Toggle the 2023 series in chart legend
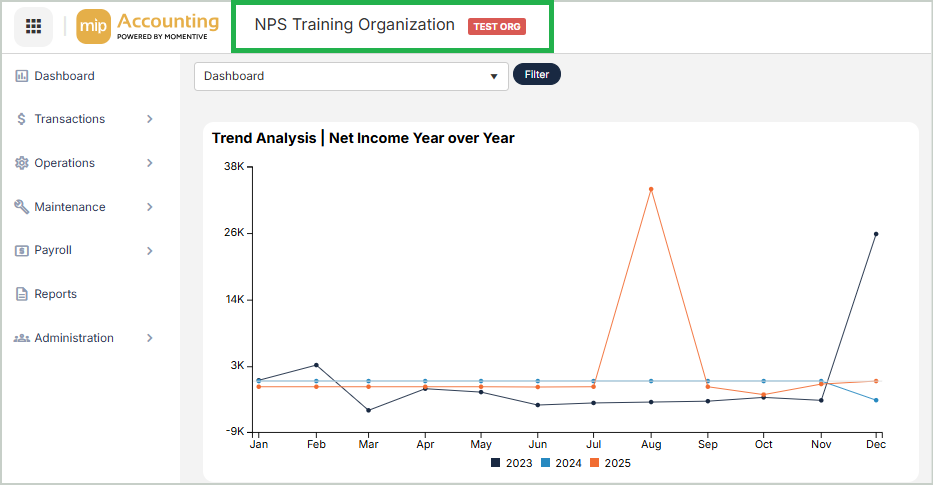 pyautogui.click(x=511, y=463)
